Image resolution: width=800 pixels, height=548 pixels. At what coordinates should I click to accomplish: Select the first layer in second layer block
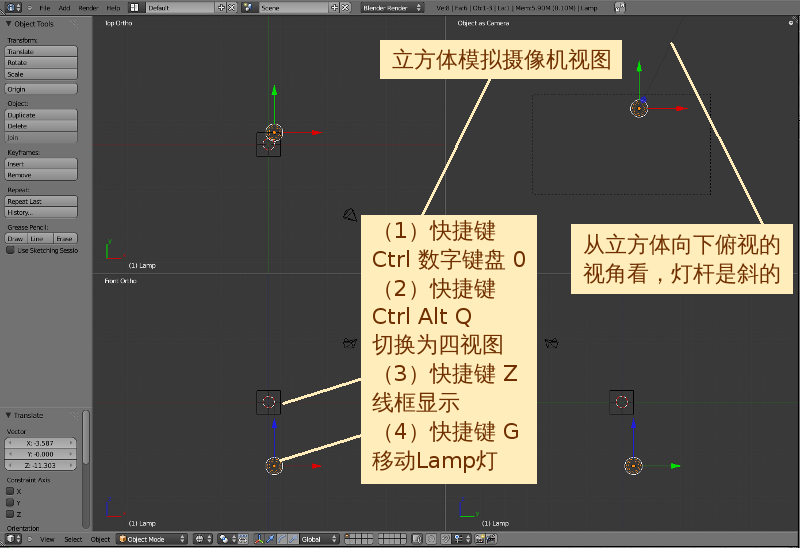(382, 536)
